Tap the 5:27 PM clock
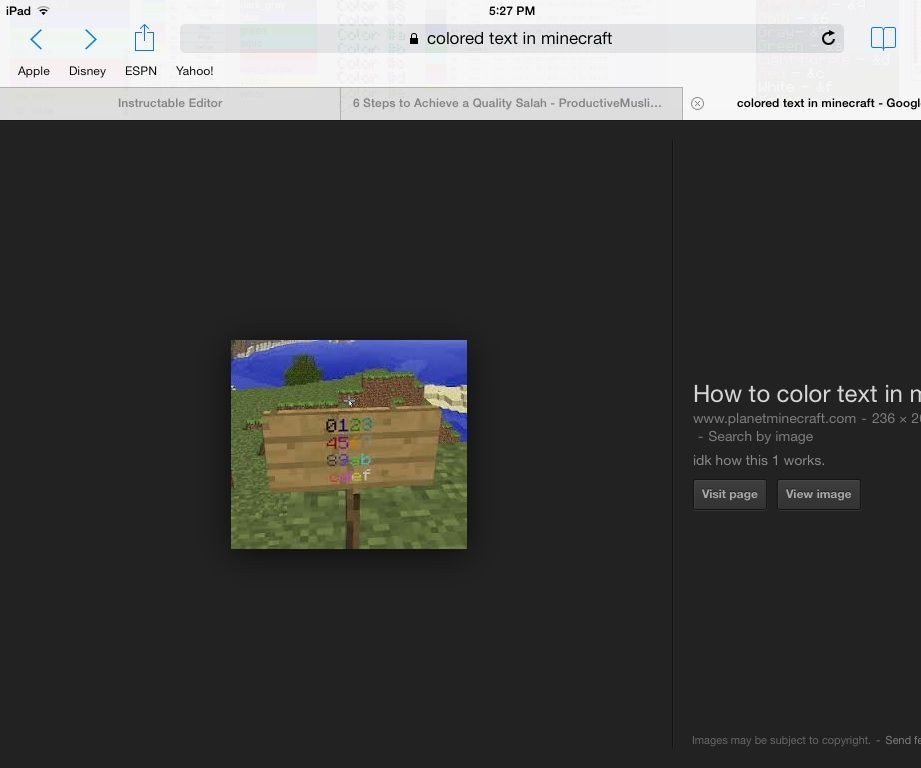Image resolution: width=921 pixels, height=768 pixels. coord(512,11)
